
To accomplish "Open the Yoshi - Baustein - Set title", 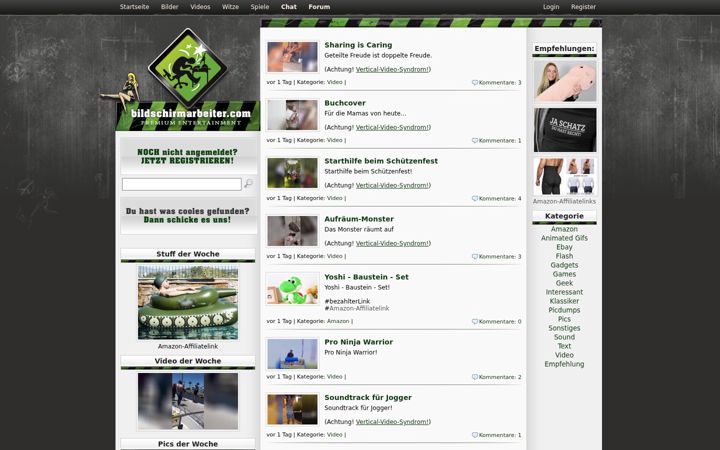I will pos(366,277).
